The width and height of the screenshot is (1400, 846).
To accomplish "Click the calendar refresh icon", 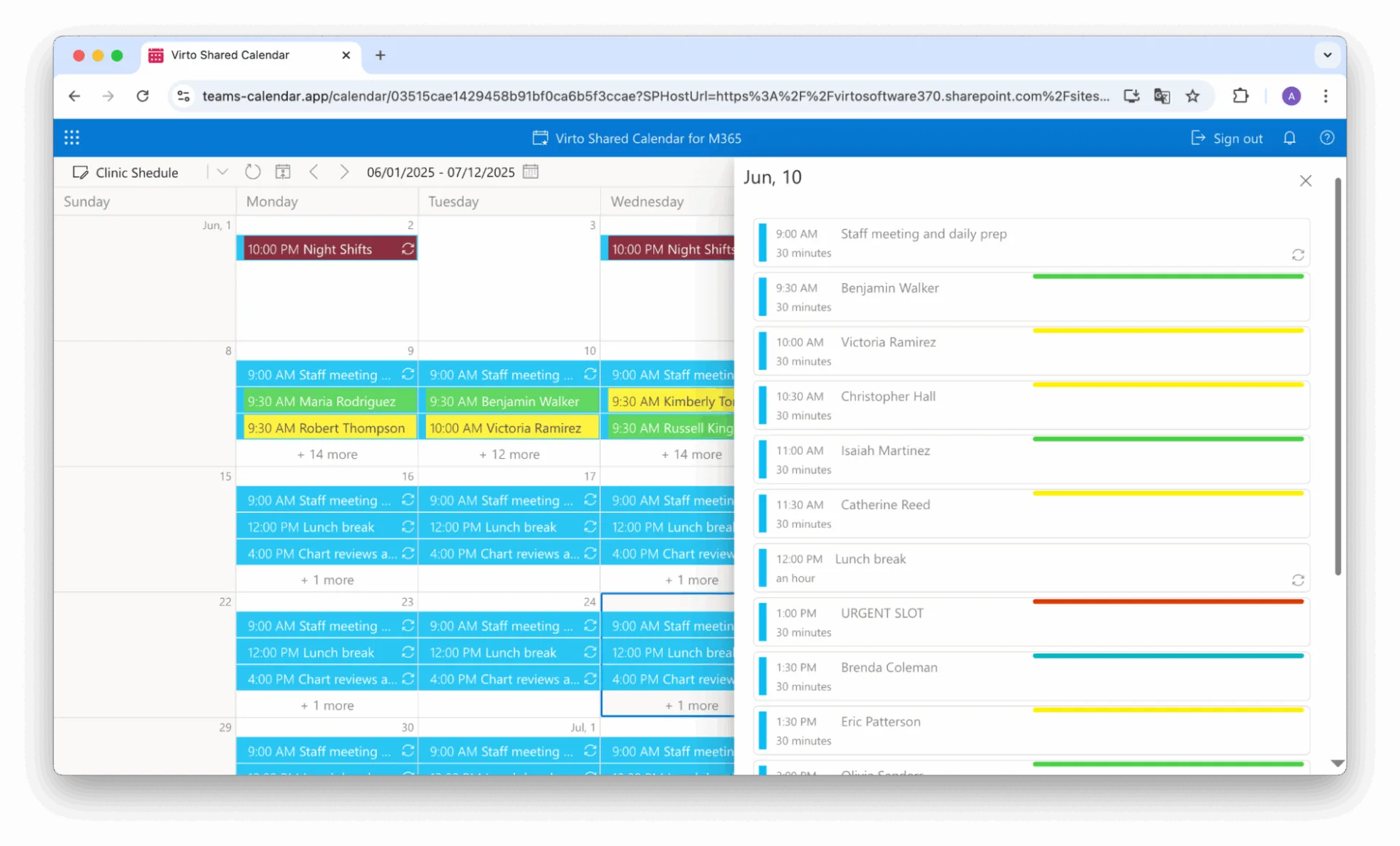I will [252, 172].
